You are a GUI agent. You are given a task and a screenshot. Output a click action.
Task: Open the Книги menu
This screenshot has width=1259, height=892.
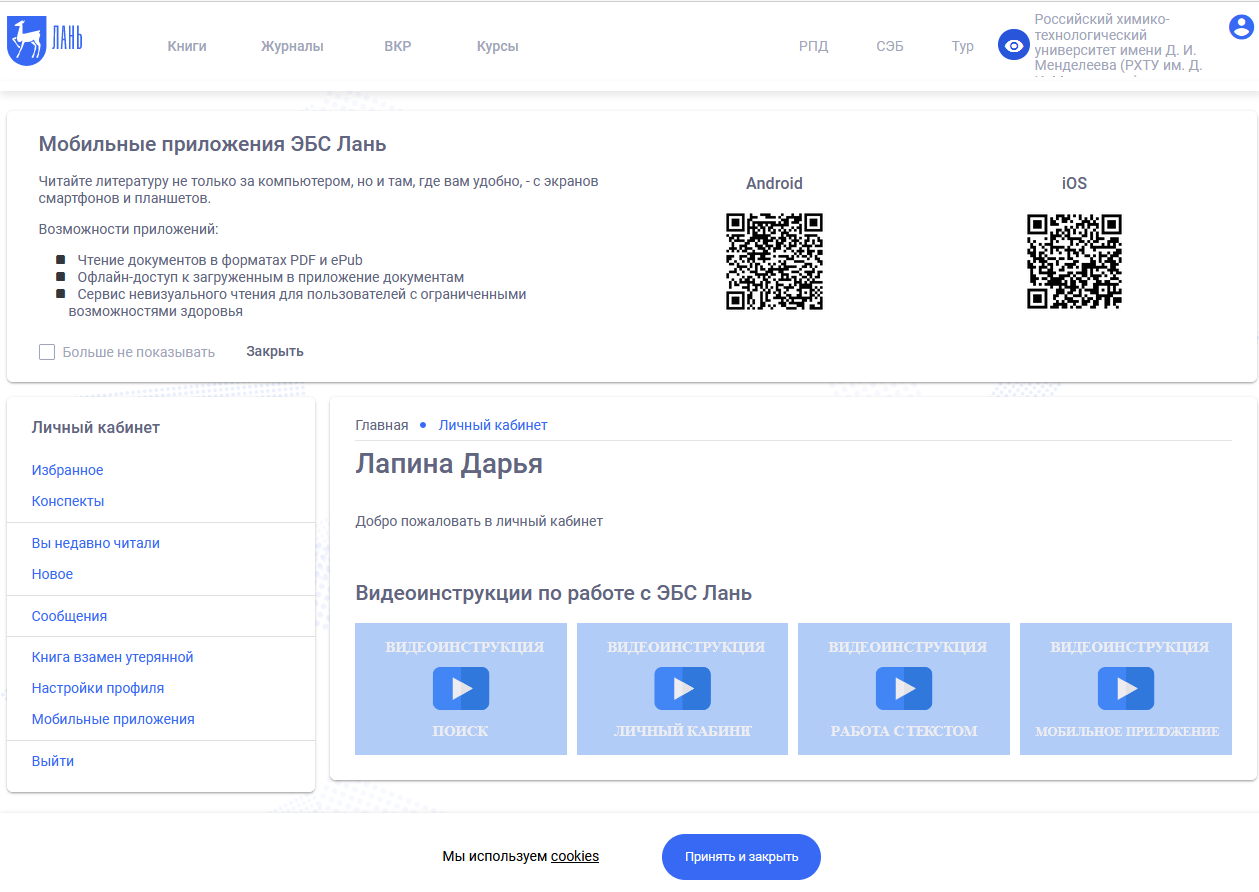(x=187, y=46)
